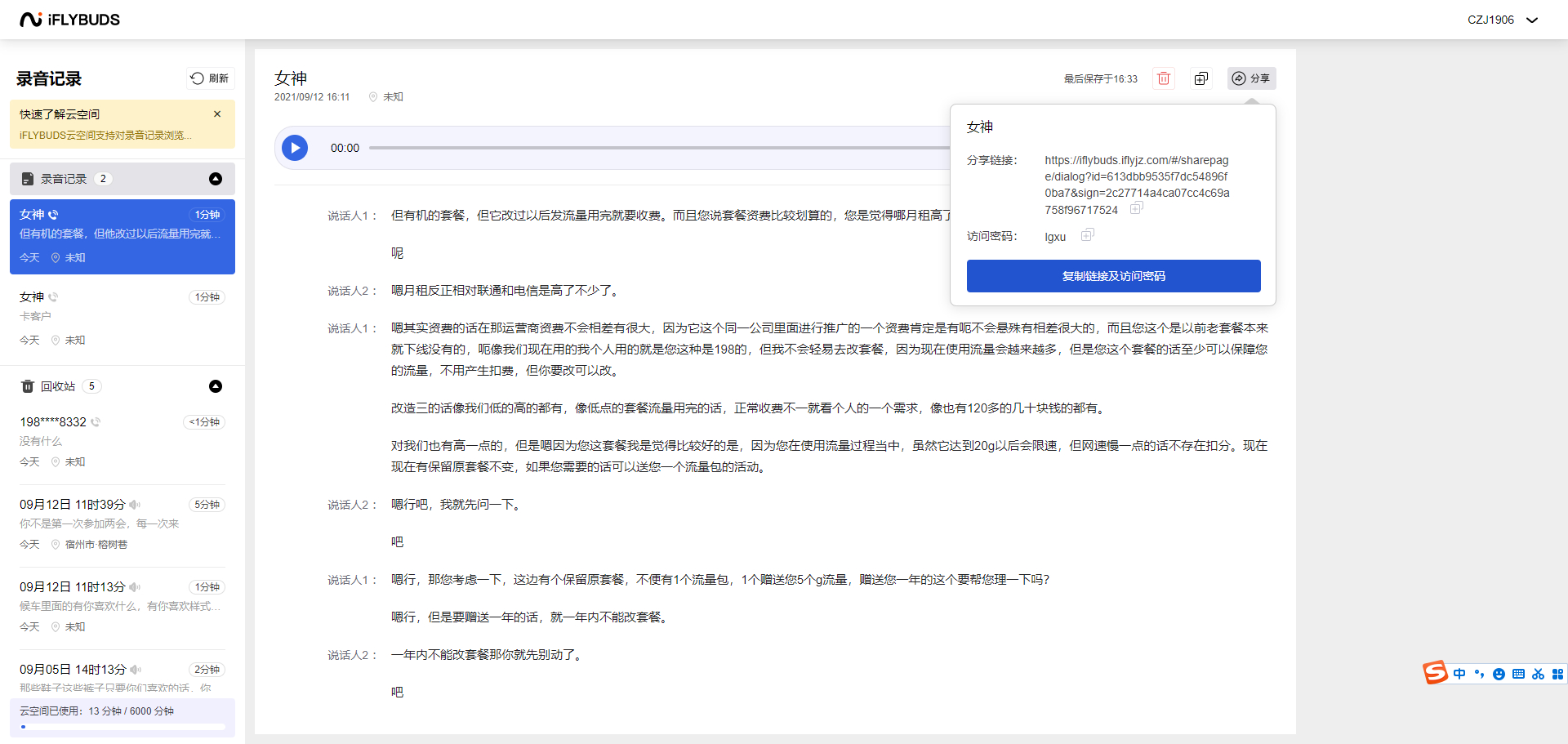Click the 复制链接及访问密码 button
Viewport: 1568px width, 744px height.
point(1113,275)
